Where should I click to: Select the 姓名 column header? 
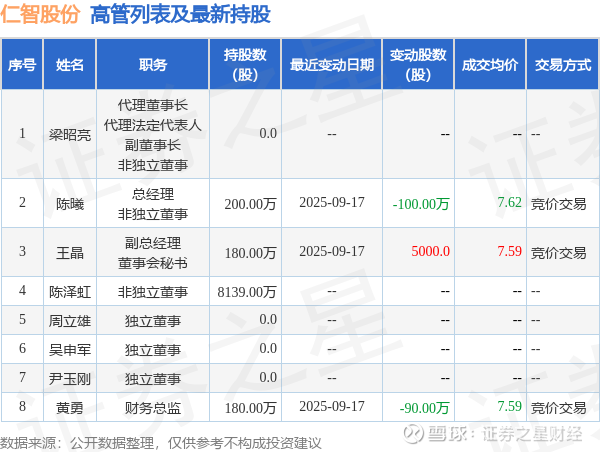coord(70,65)
